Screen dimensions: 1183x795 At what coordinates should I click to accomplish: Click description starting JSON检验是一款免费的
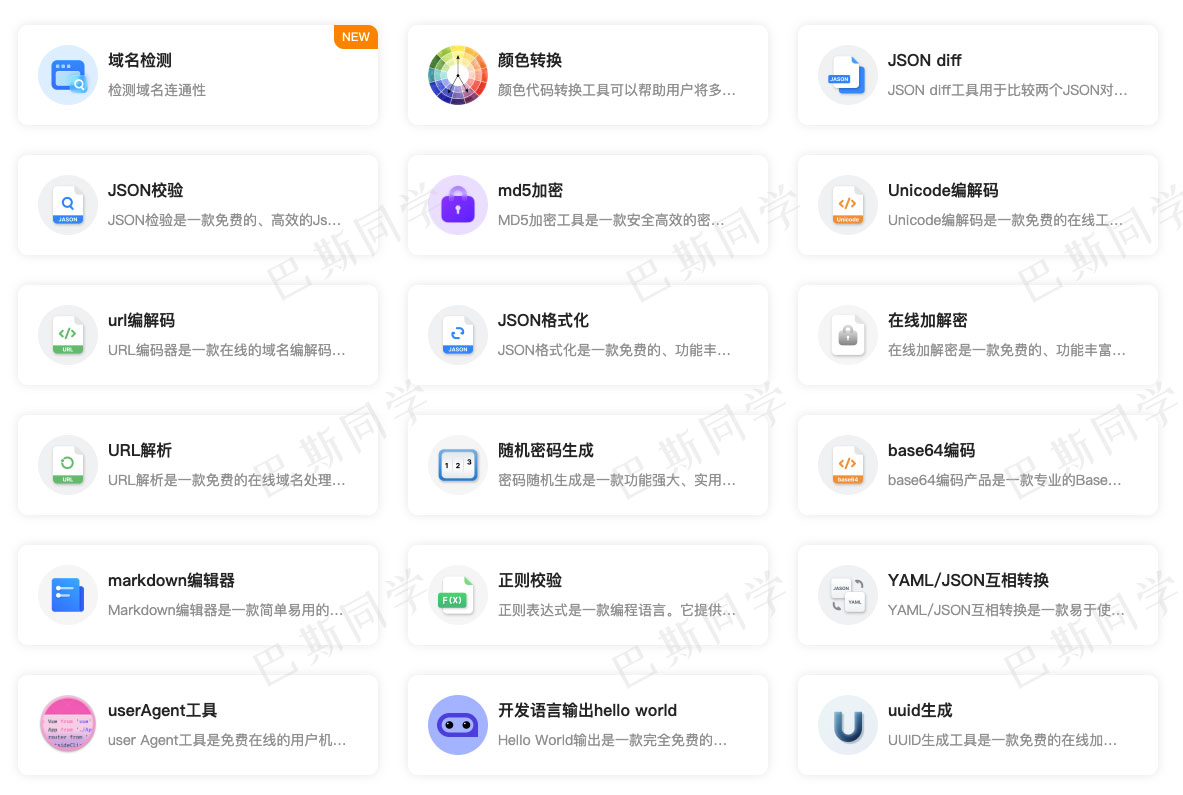coord(224,220)
